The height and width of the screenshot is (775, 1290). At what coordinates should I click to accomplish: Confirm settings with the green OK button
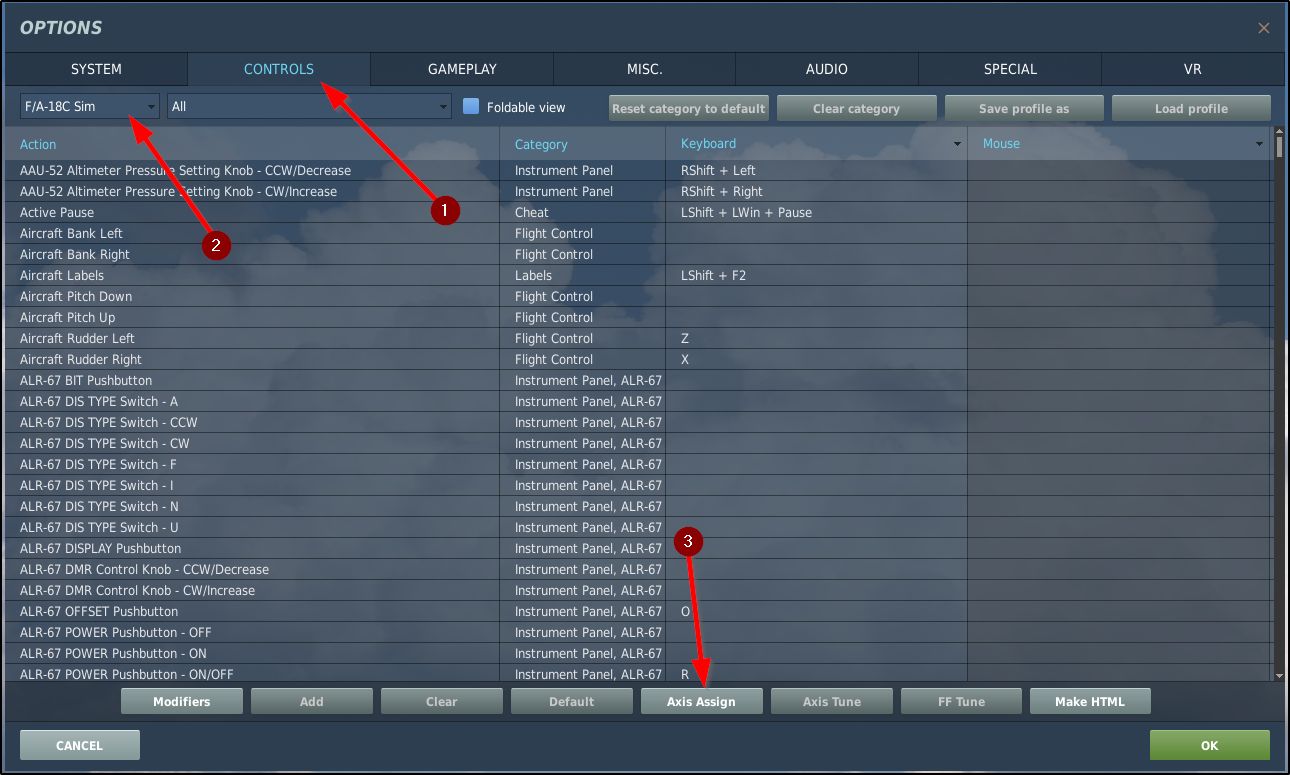click(x=1209, y=745)
